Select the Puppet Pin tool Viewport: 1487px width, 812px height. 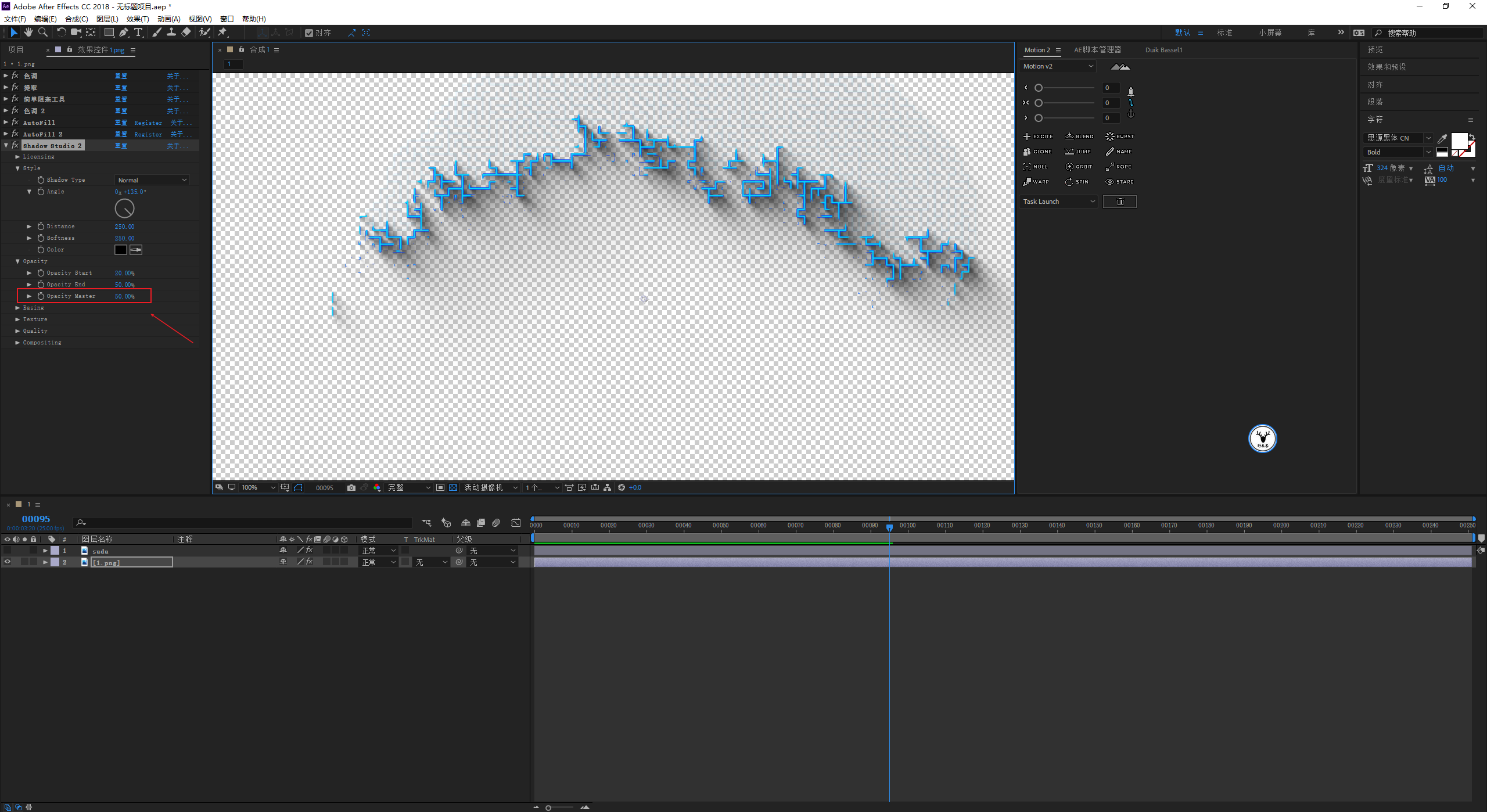pos(222,33)
